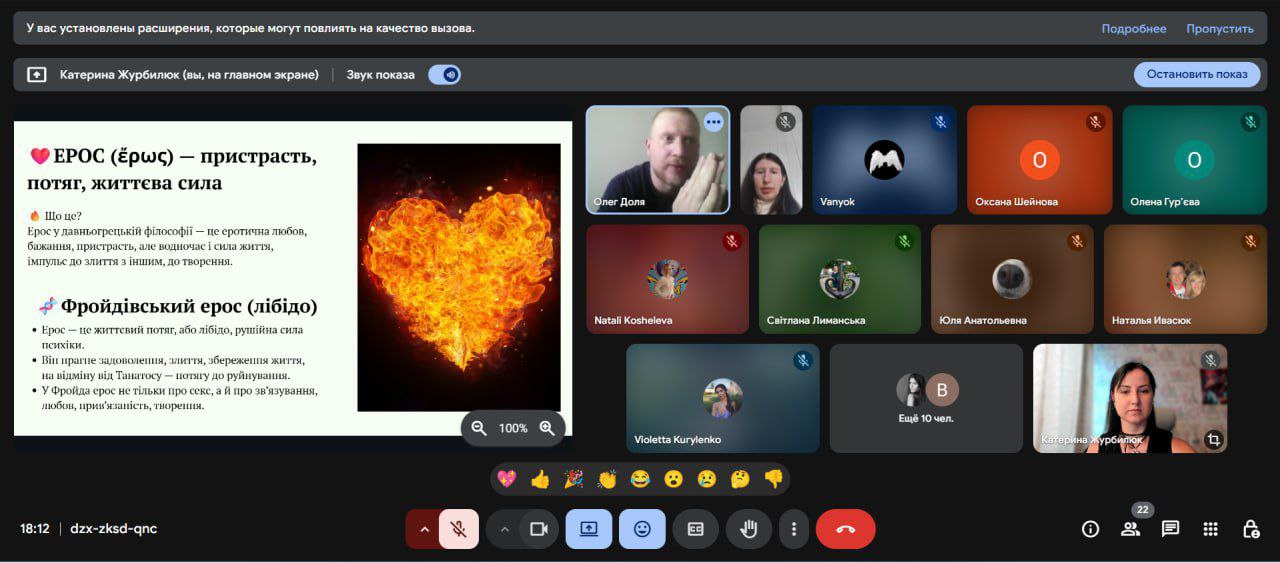This screenshot has height=563, width=1280.
Task: Open meeting details info icon
Action: coord(1090,529)
